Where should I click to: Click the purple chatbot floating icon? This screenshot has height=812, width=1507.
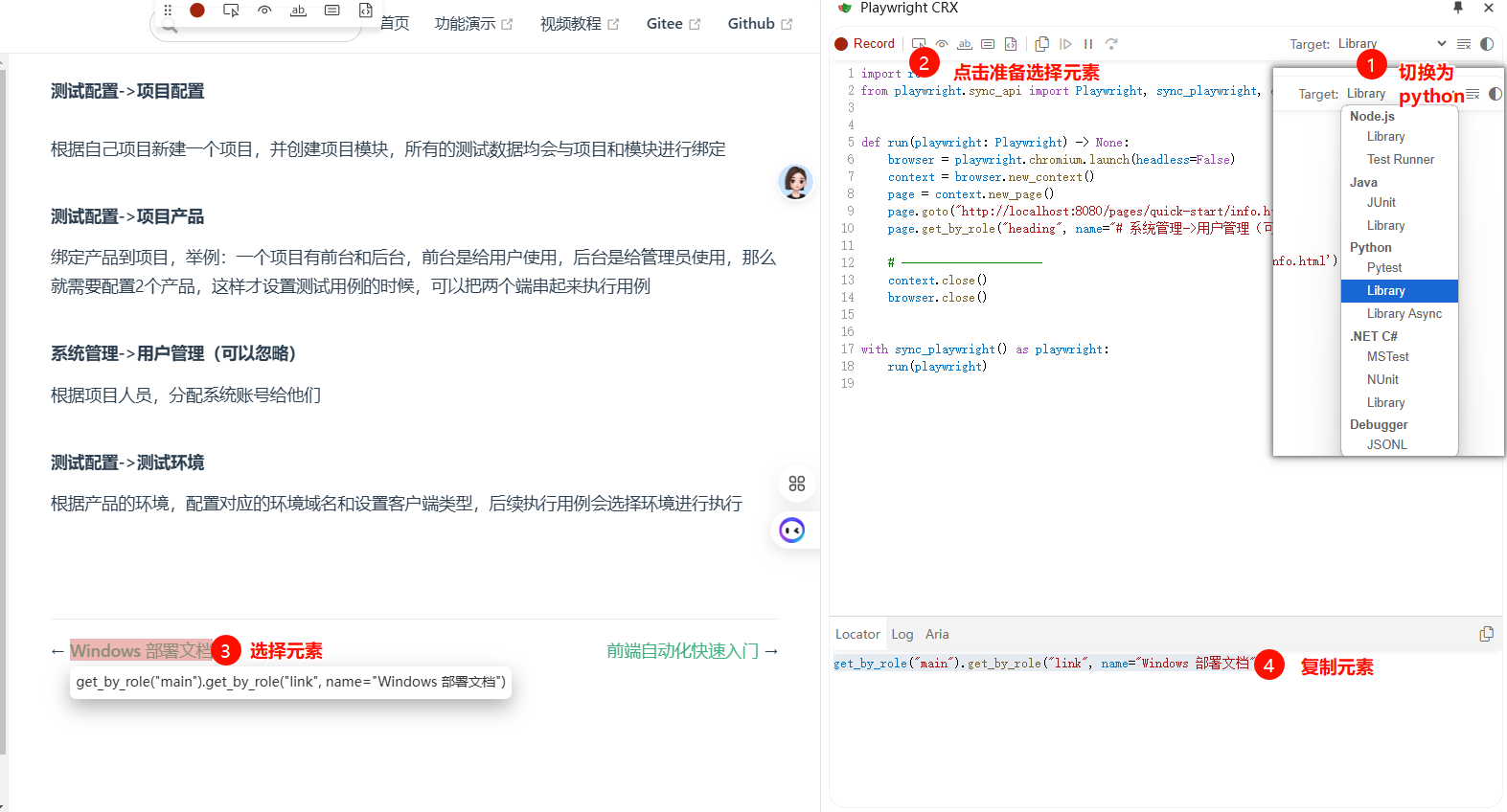pyautogui.click(x=792, y=530)
